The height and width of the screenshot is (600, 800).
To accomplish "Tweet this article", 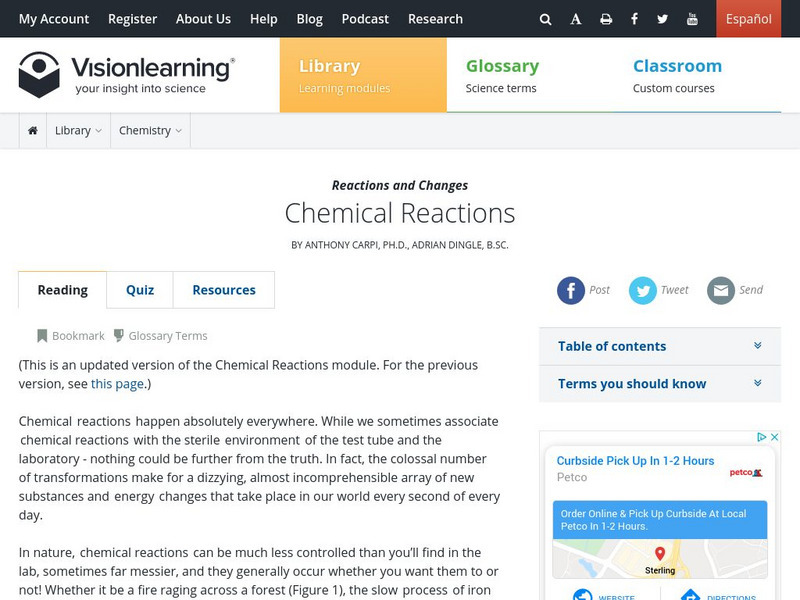I will tap(643, 290).
